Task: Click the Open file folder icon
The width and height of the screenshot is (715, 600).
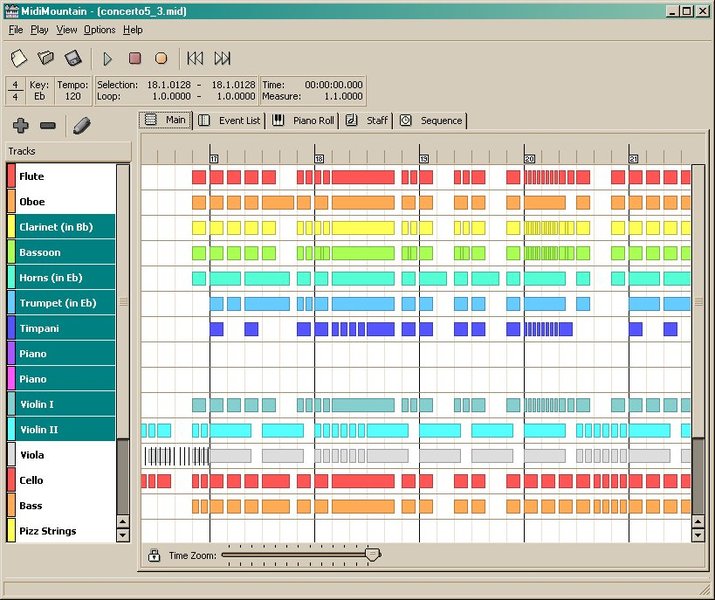Action: pyautogui.click(x=46, y=58)
